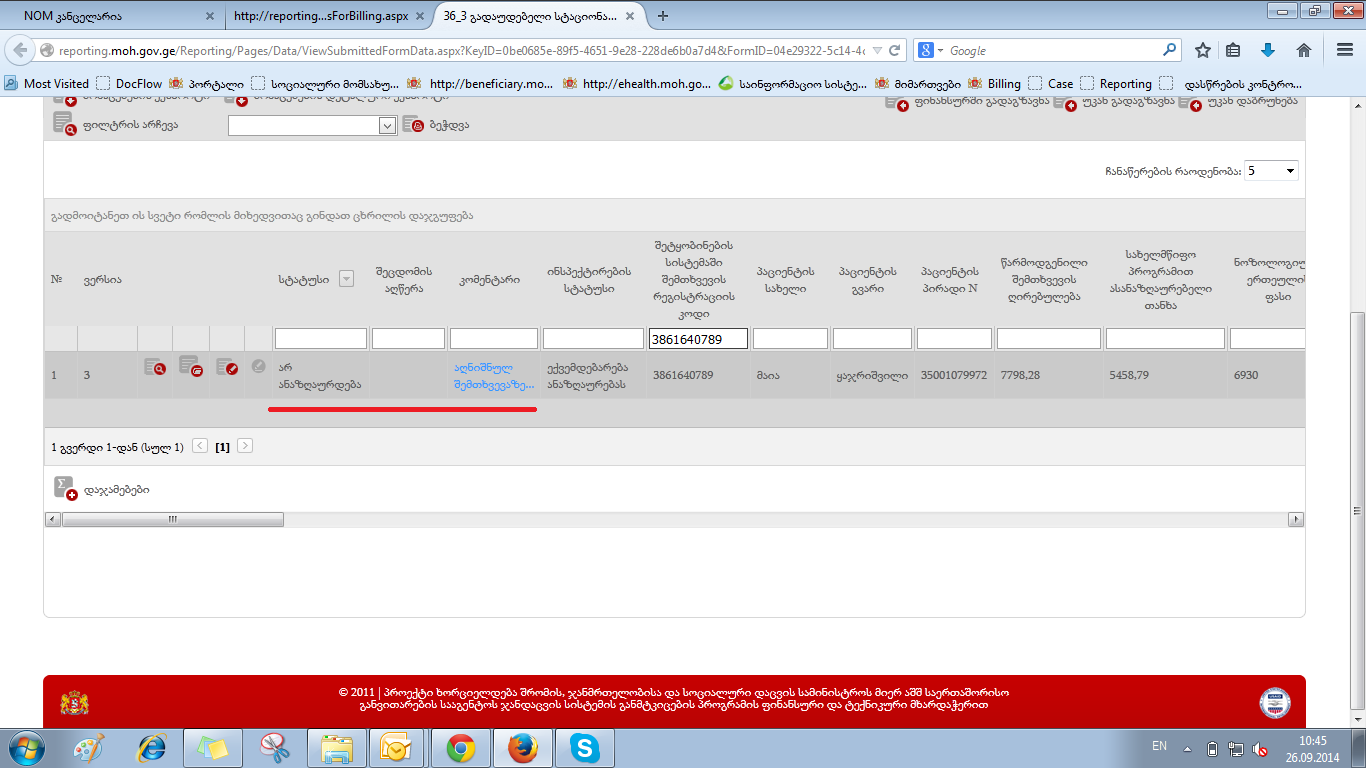The height and width of the screenshot is (768, 1366).
Task: Open Skype from the Windows taskbar
Action: coord(585,748)
